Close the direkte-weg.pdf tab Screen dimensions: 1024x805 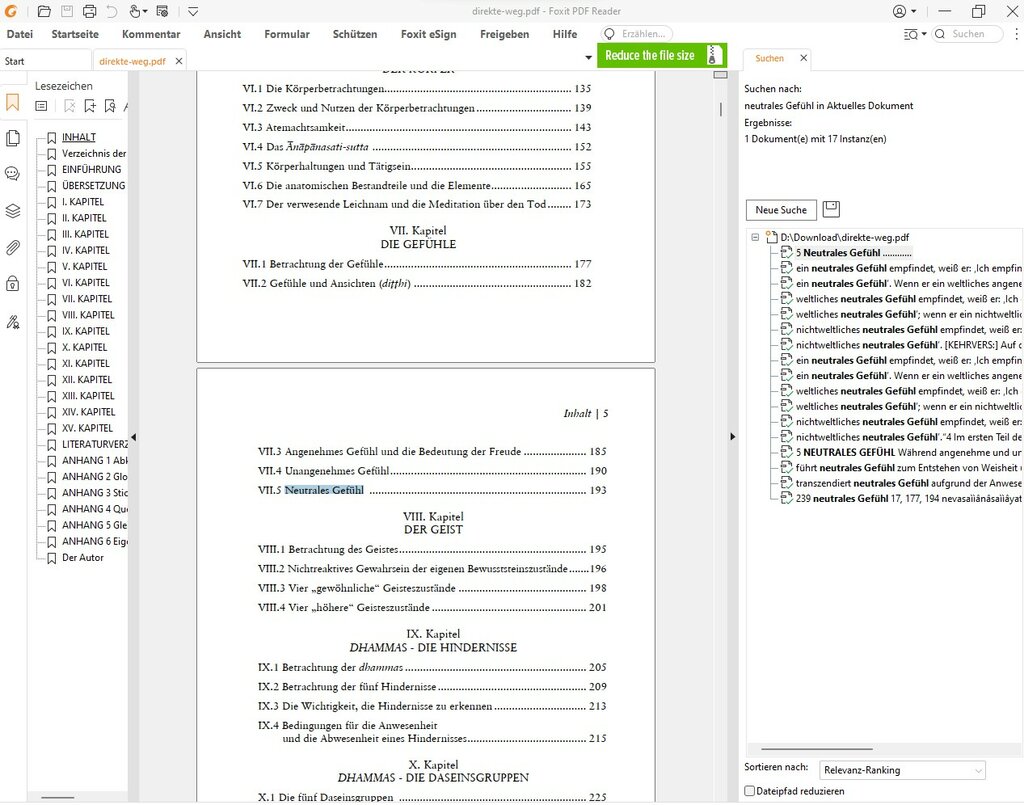pyautogui.click(x=179, y=61)
